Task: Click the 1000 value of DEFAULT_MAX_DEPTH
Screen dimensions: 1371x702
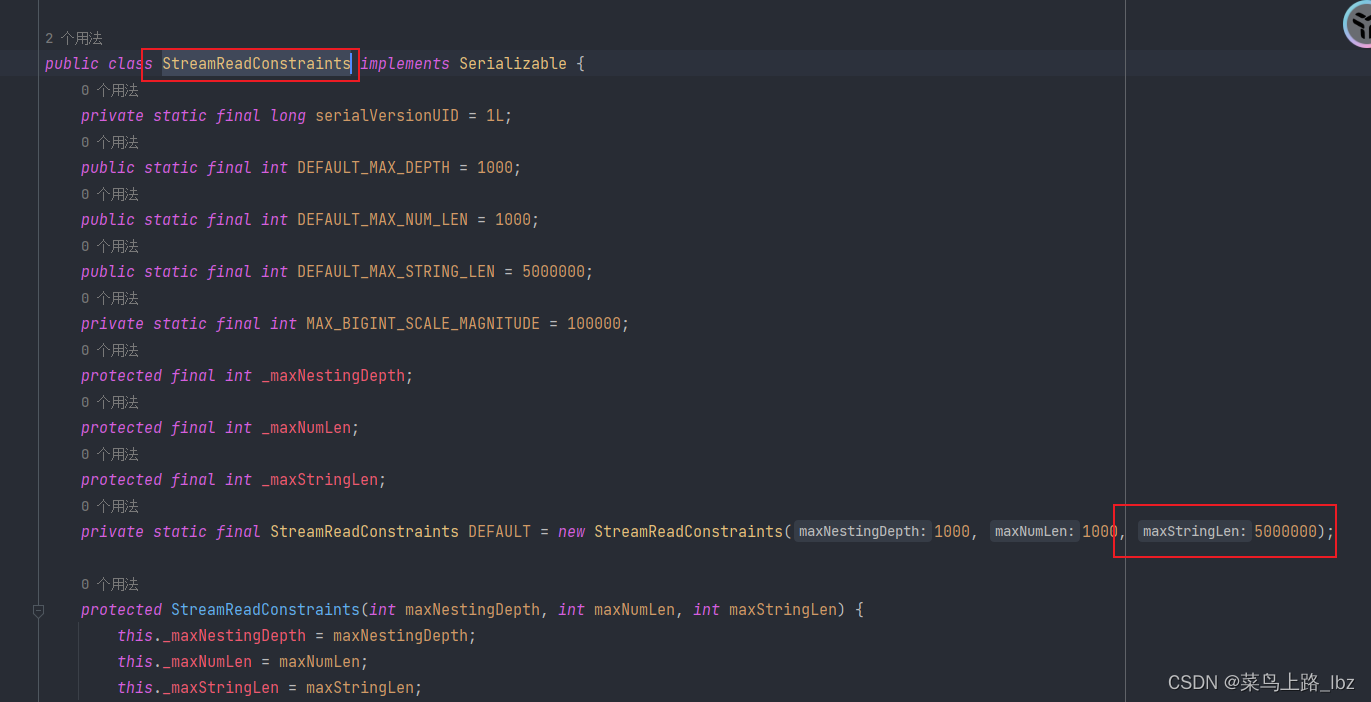Action: [x=495, y=168]
